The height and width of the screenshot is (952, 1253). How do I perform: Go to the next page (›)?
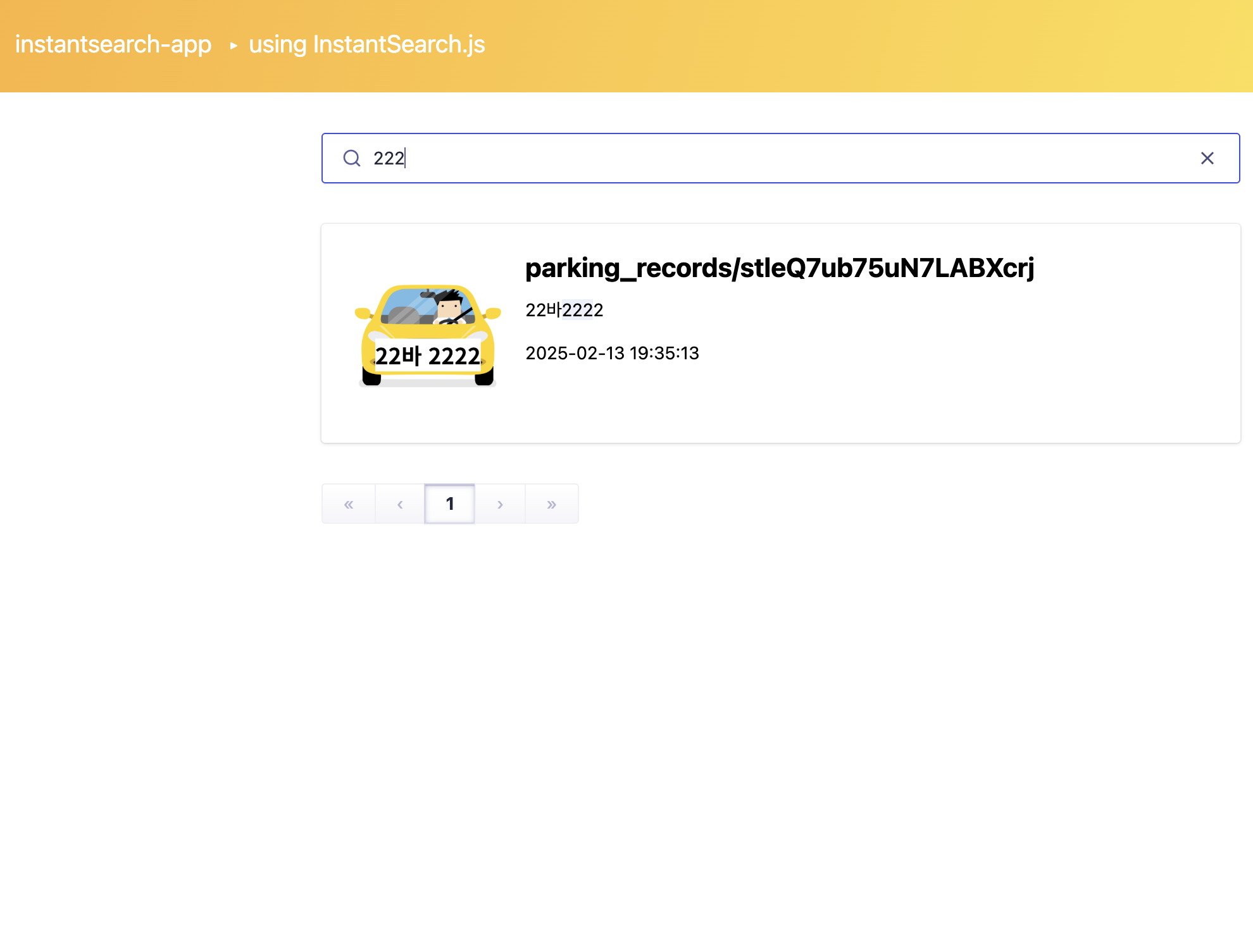point(500,504)
